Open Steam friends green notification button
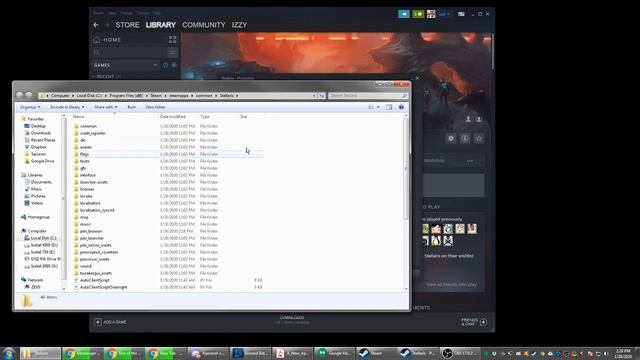Image resolution: width=640 pixels, height=360 pixels. point(418,14)
